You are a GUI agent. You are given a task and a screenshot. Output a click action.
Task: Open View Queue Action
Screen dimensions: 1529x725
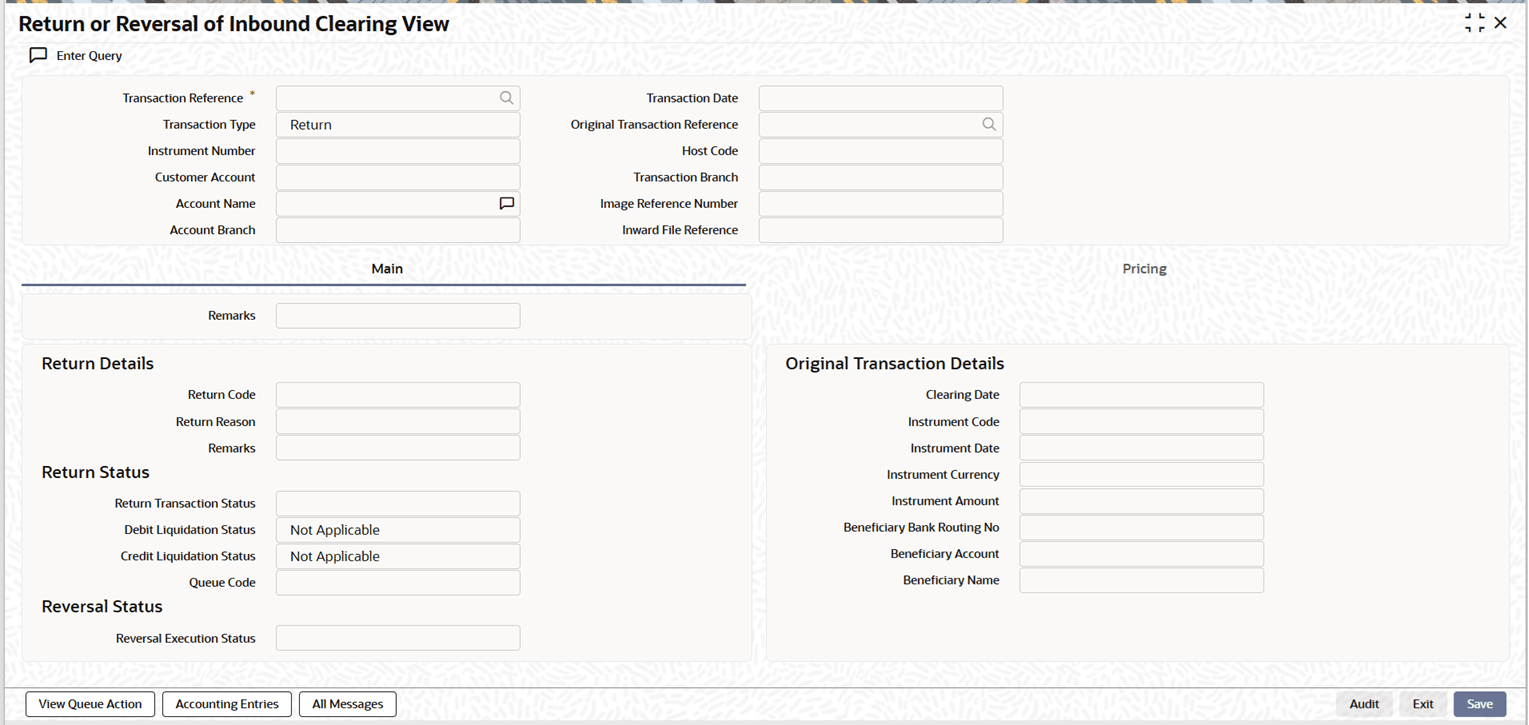[x=90, y=704]
